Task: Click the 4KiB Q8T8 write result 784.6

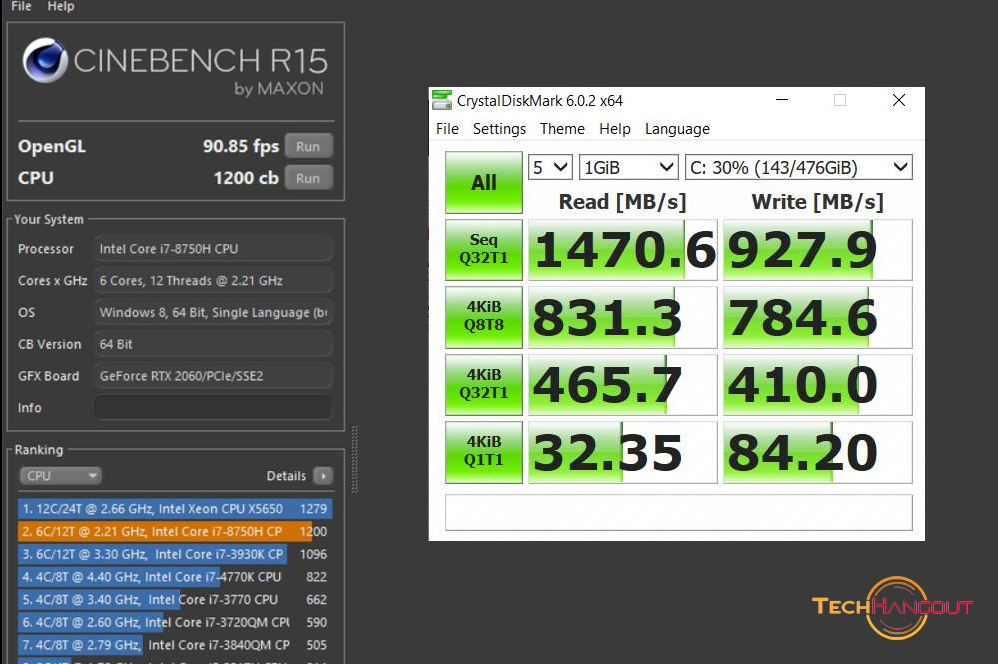Action: 818,317
